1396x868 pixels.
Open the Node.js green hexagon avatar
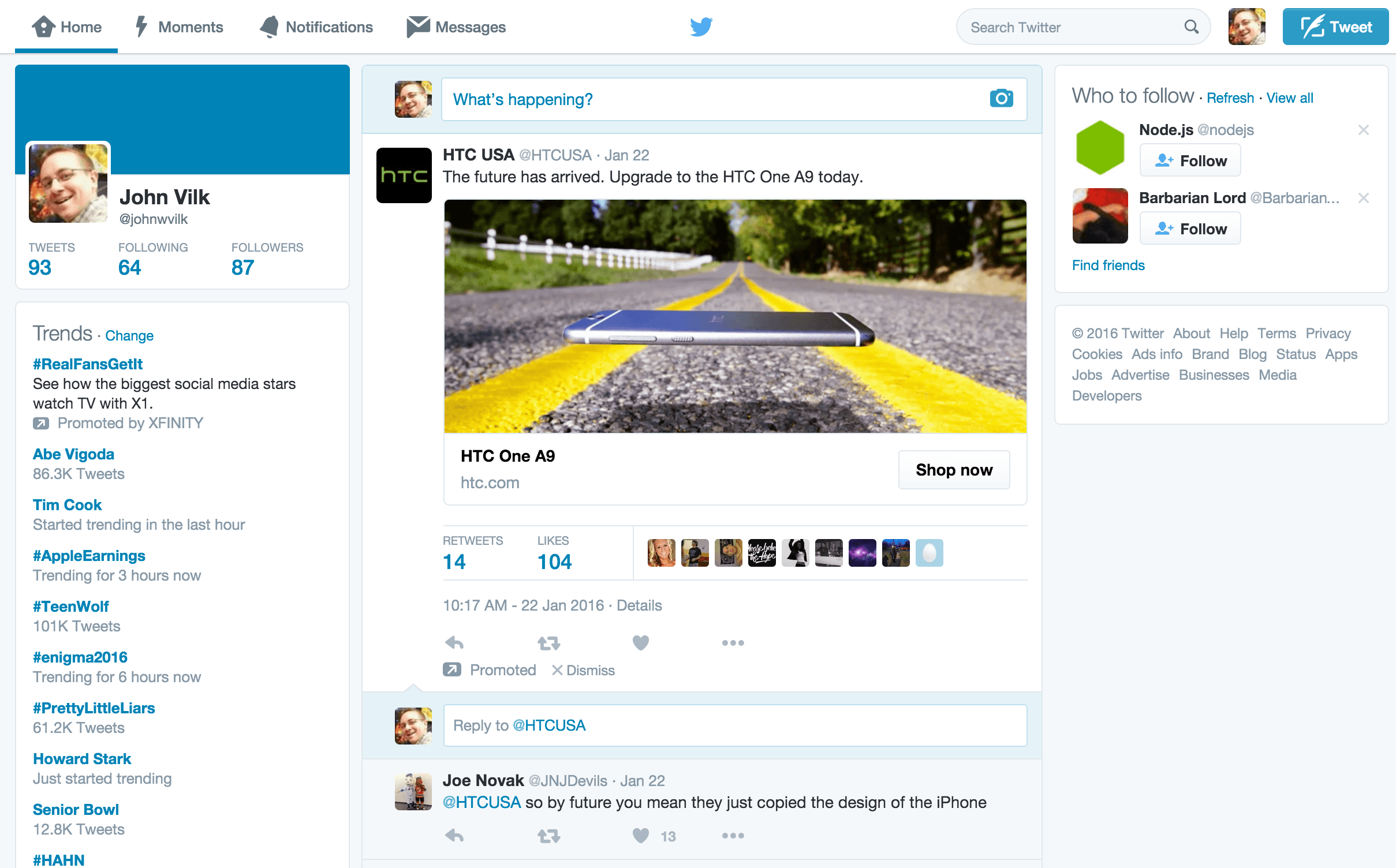tap(1100, 147)
